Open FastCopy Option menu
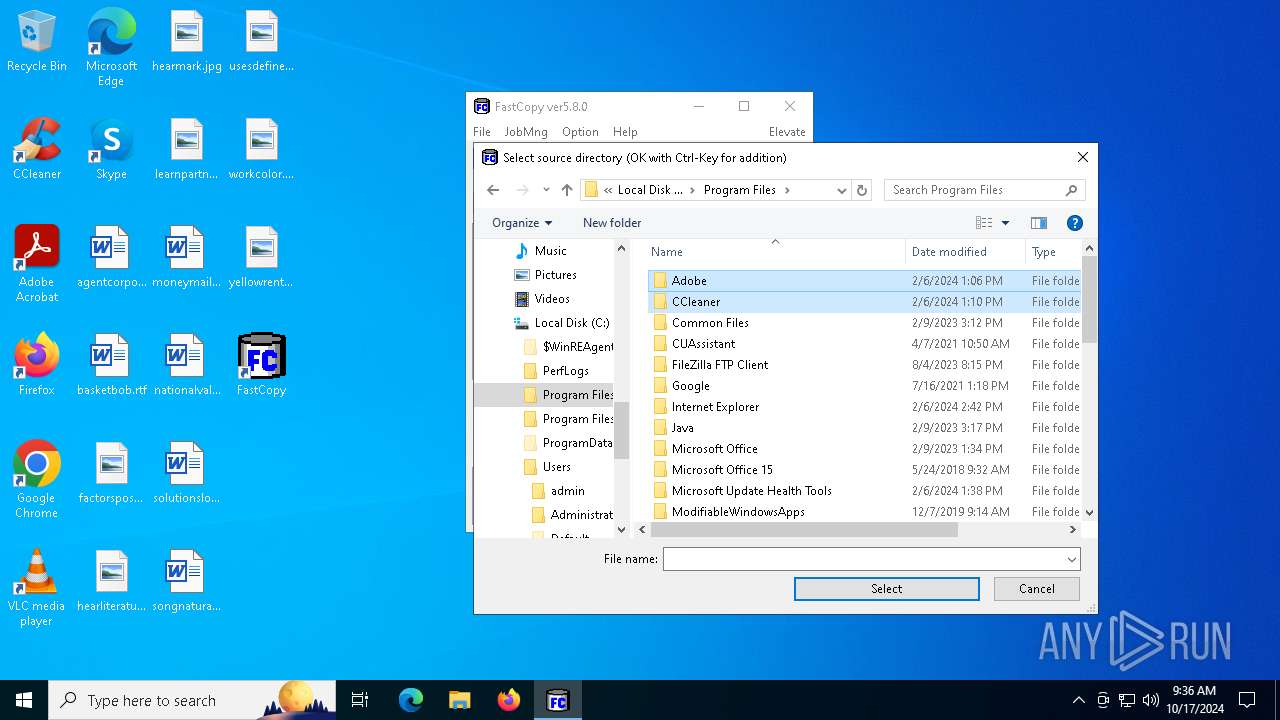 click(x=580, y=132)
